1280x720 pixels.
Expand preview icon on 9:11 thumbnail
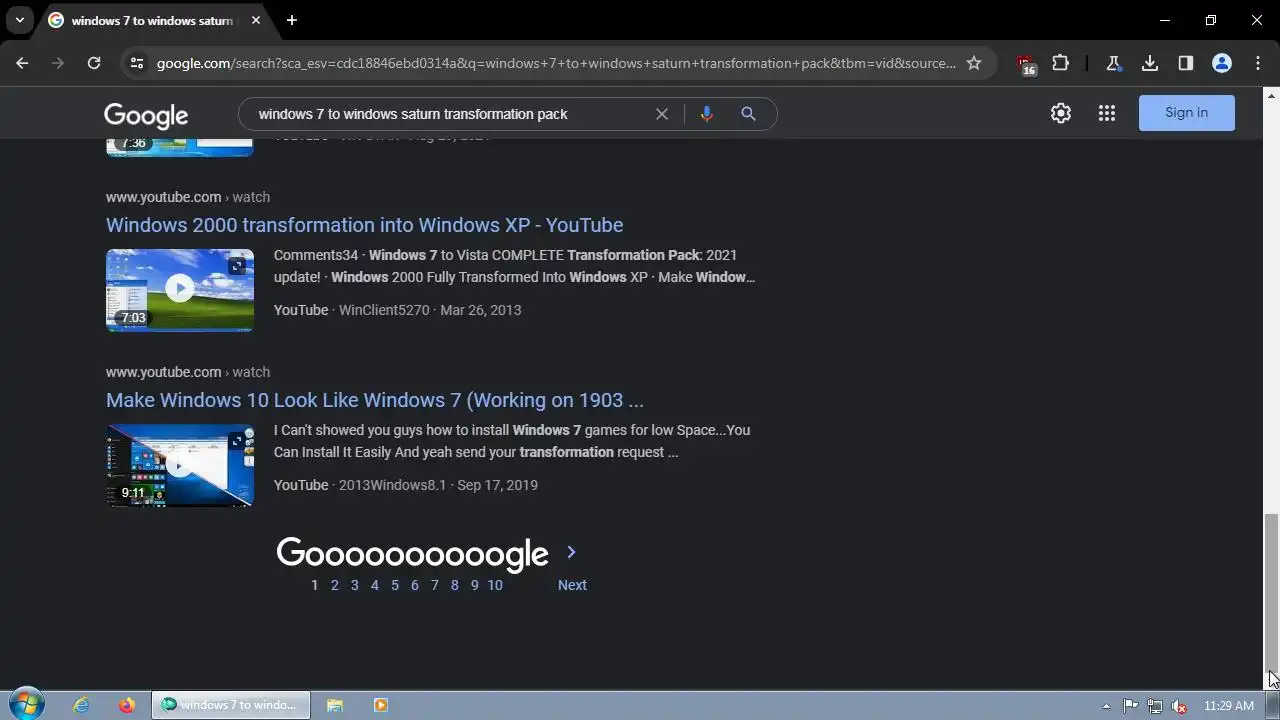[237, 441]
